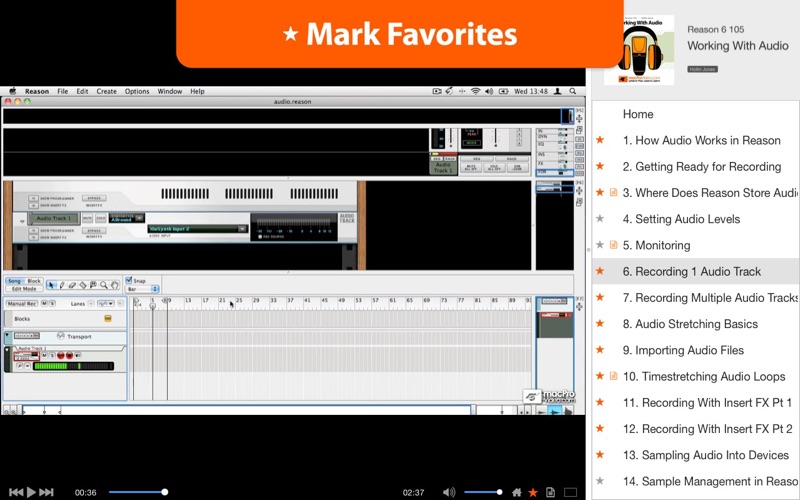Click the video progress slider handle
800x500 pixels.
(164, 492)
